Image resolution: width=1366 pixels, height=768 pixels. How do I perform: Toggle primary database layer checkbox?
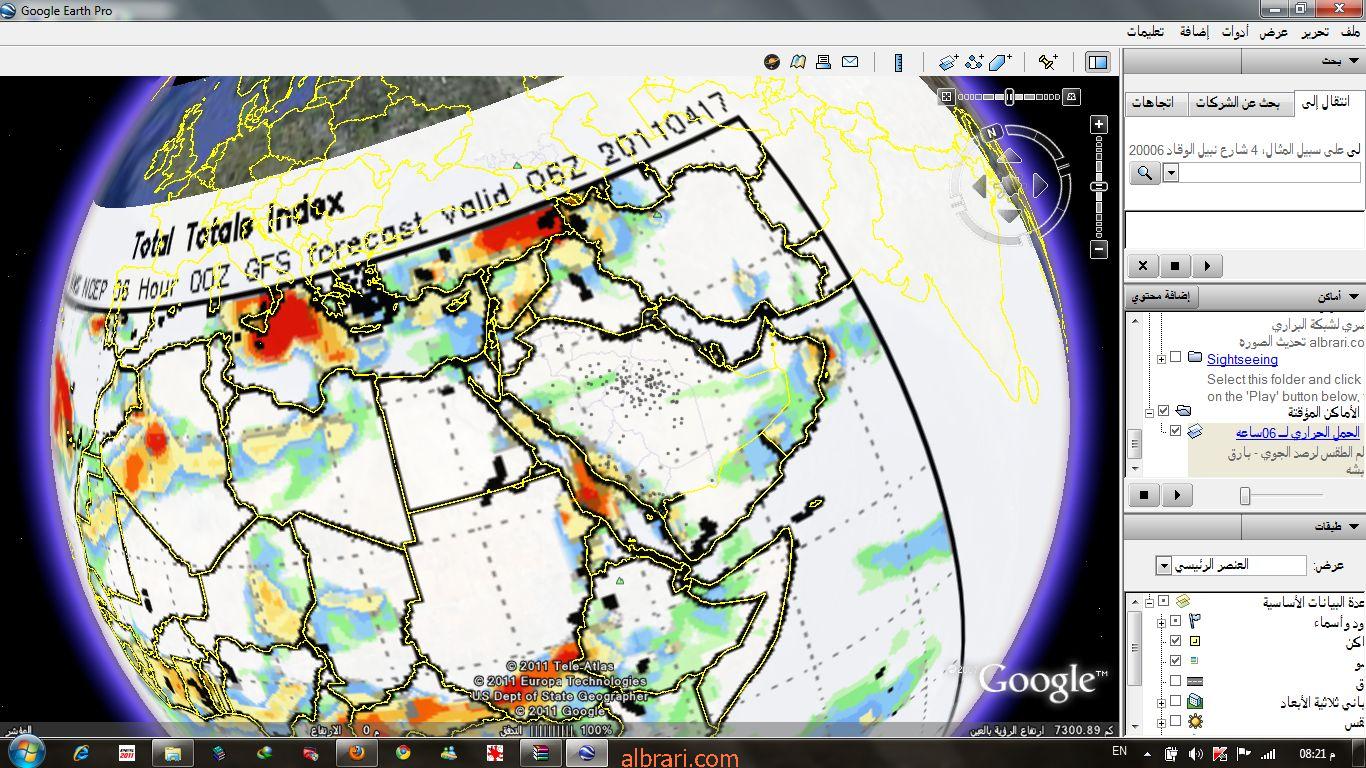tap(1163, 601)
